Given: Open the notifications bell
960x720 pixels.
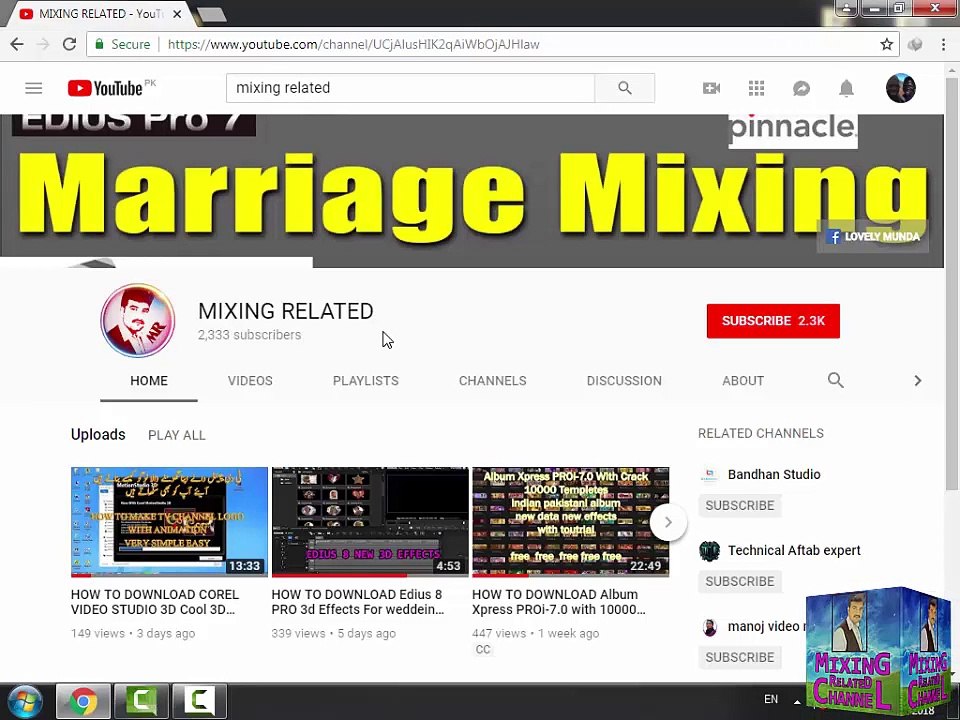Looking at the screenshot, I should (846, 88).
